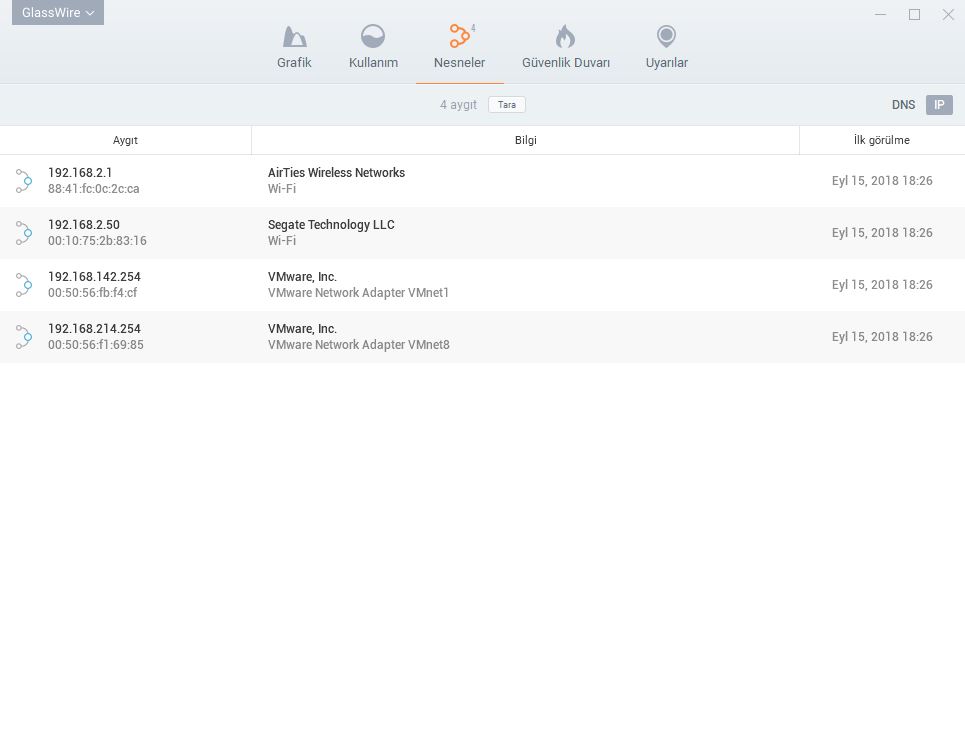Viewport: 965px width, 742px height.
Task: Minimize the GlassWire window
Action: [881, 14]
